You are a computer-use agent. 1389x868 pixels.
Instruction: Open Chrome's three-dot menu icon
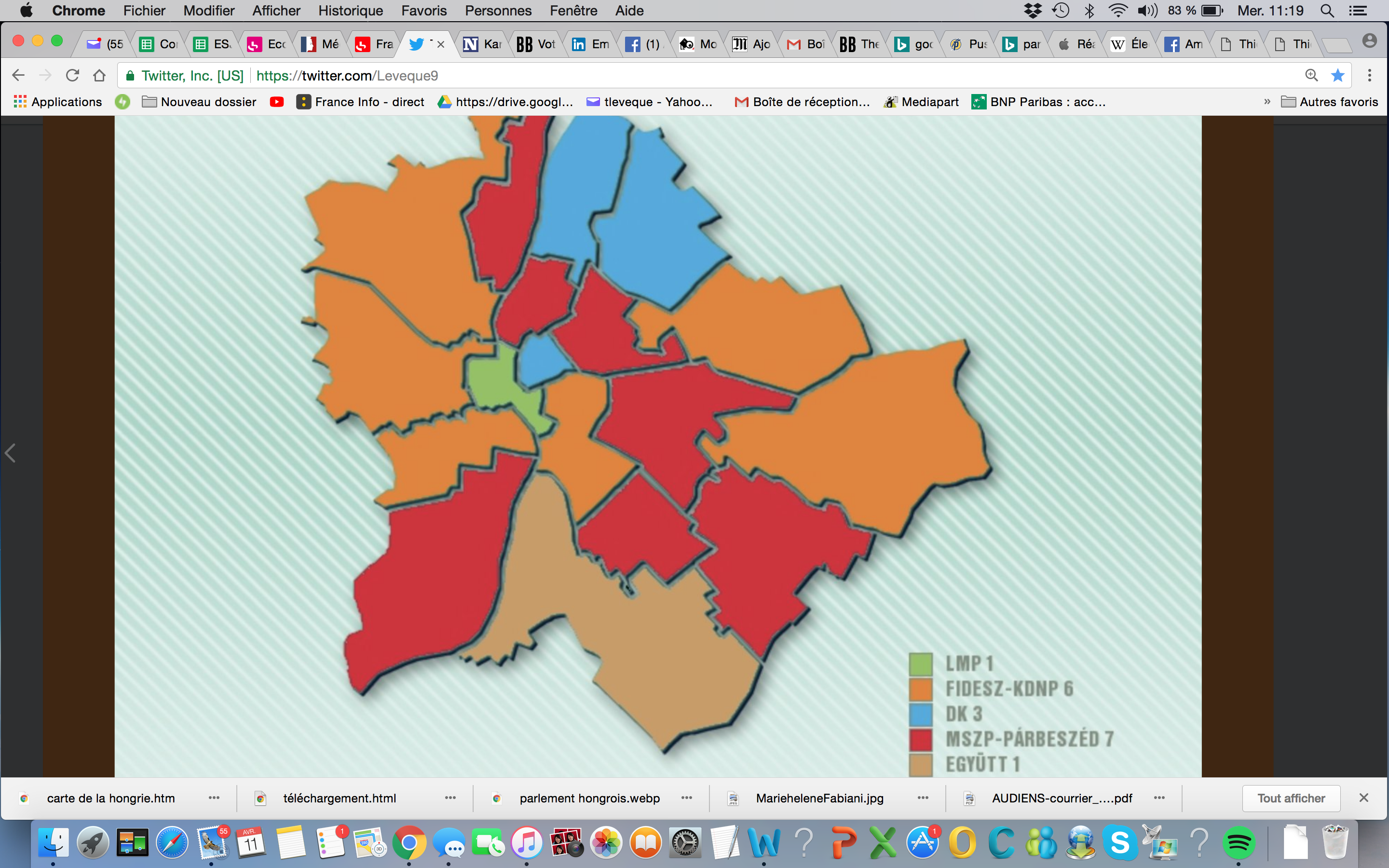point(1370,75)
